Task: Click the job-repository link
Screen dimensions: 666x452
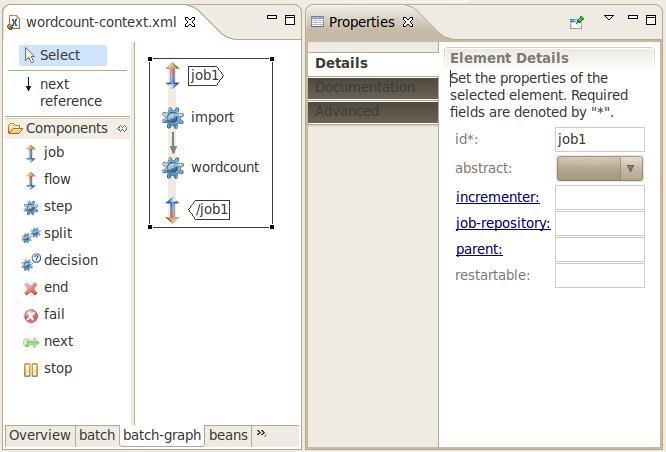Action: pos(502,223)
